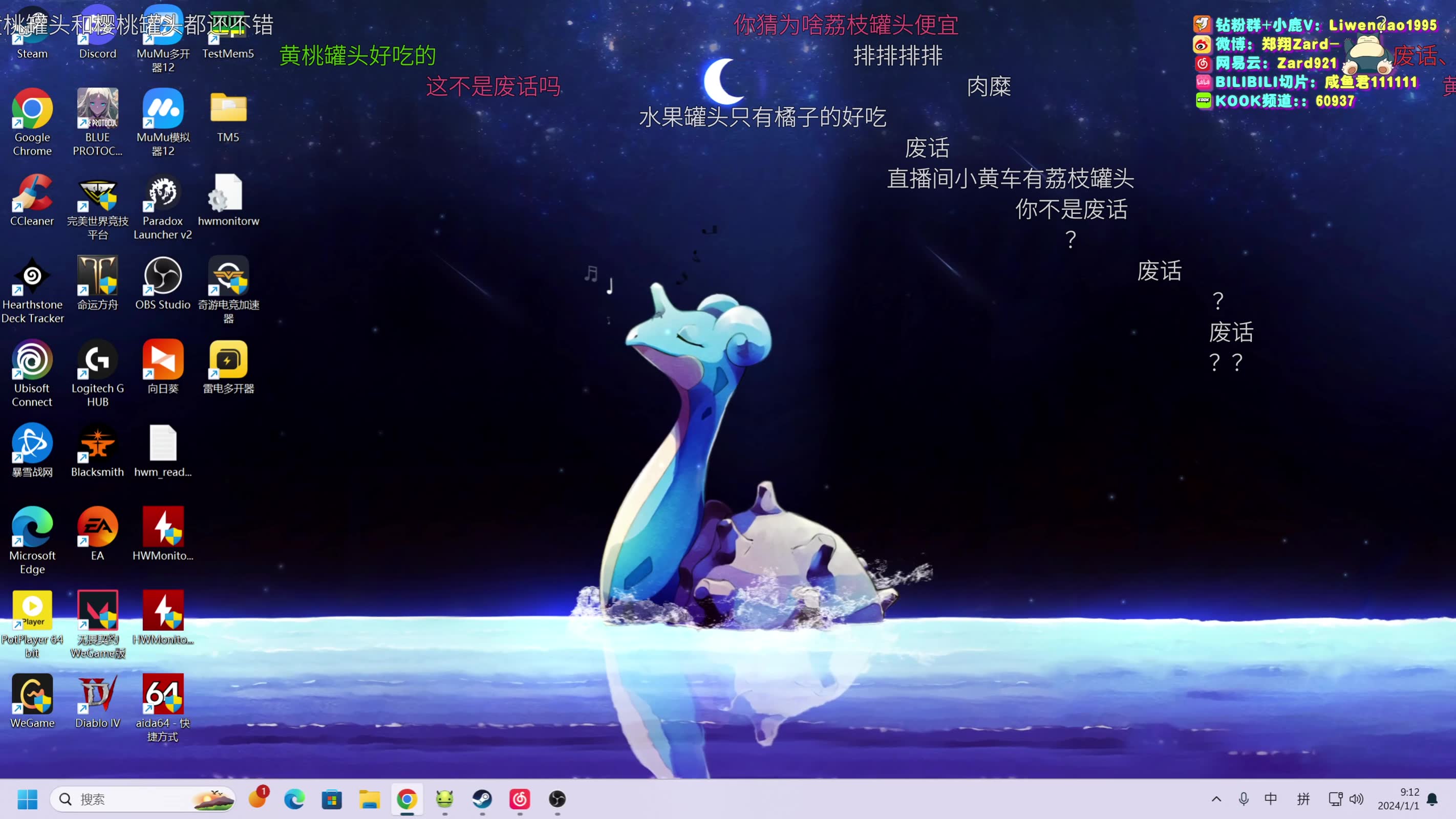Open network settings from tray
Viewport: 1456px width, 819px height.
(1335, 799)
